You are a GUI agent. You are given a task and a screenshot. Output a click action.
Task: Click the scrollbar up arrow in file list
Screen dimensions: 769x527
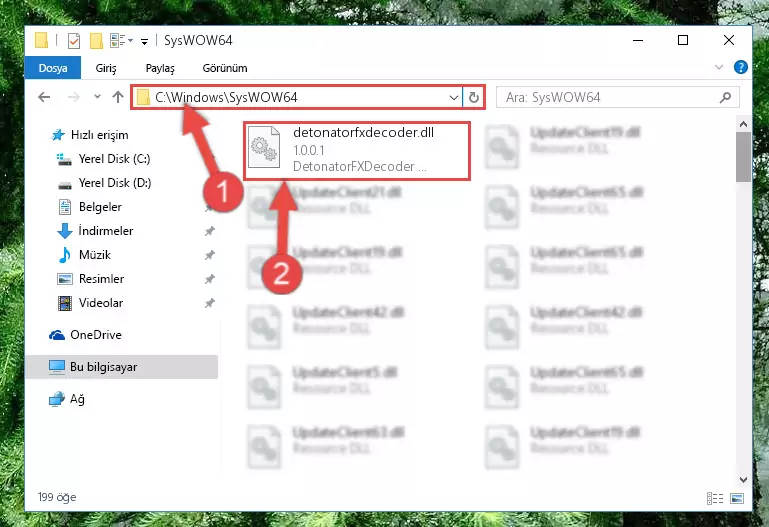coord(743,125)
